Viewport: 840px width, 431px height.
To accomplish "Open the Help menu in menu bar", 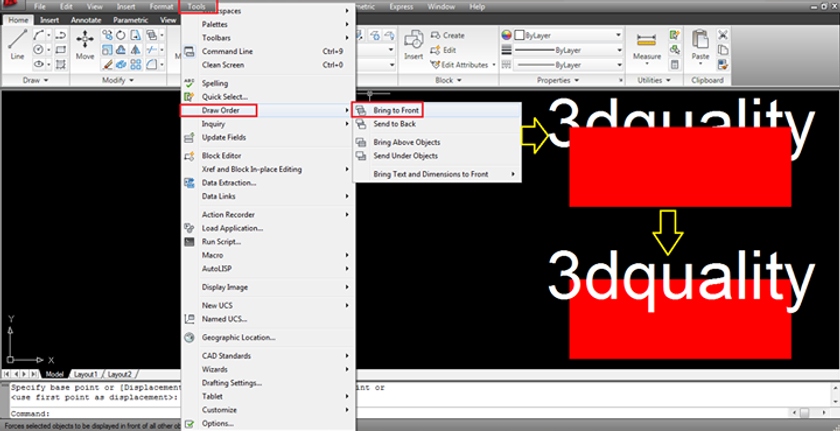I will pyautogui.click(x=477, y=7).
